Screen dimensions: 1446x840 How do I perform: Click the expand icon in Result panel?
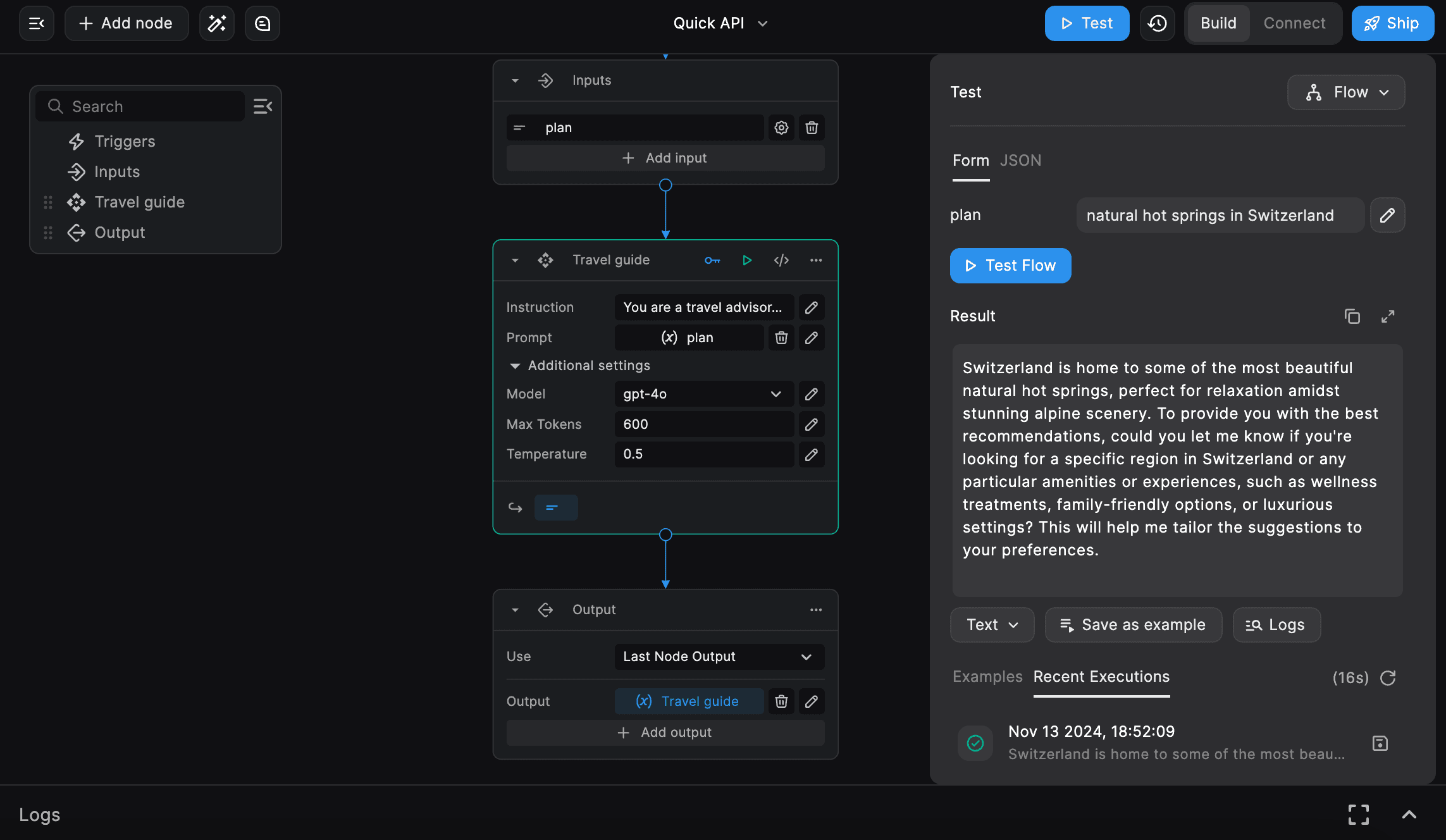tap(1389, 316)
